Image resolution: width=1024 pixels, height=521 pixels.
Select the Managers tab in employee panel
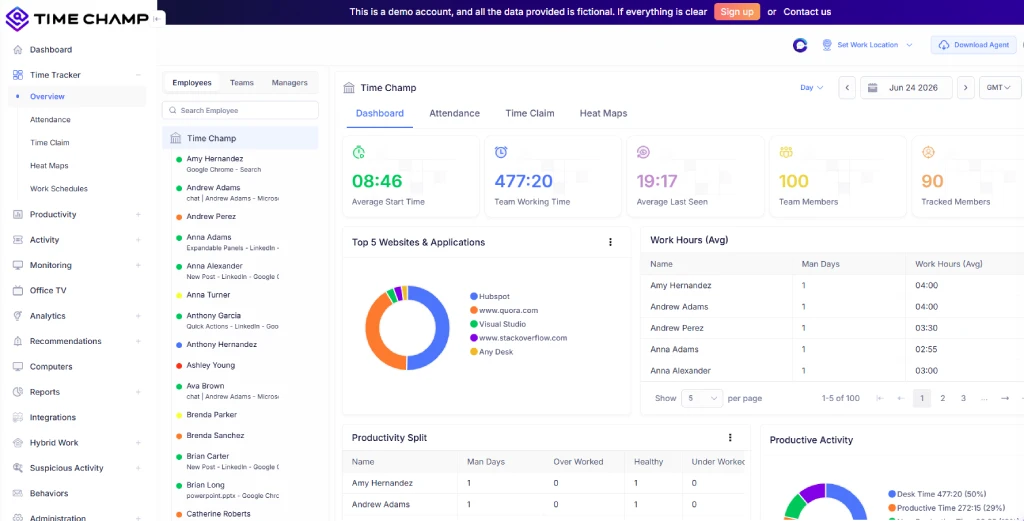point(289,83)
